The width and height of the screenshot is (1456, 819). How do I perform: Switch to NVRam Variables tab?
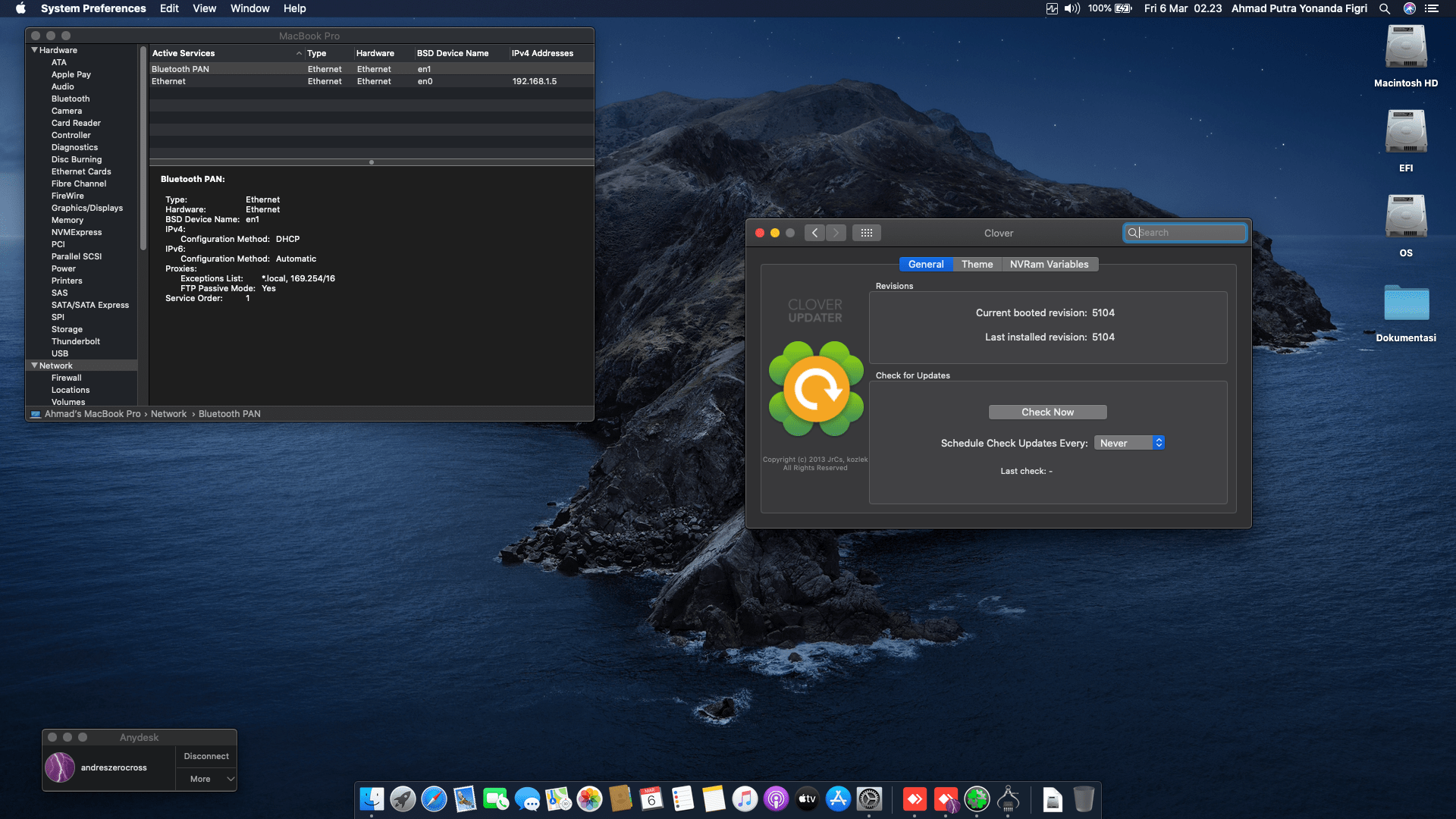(x=1050, y=264)
